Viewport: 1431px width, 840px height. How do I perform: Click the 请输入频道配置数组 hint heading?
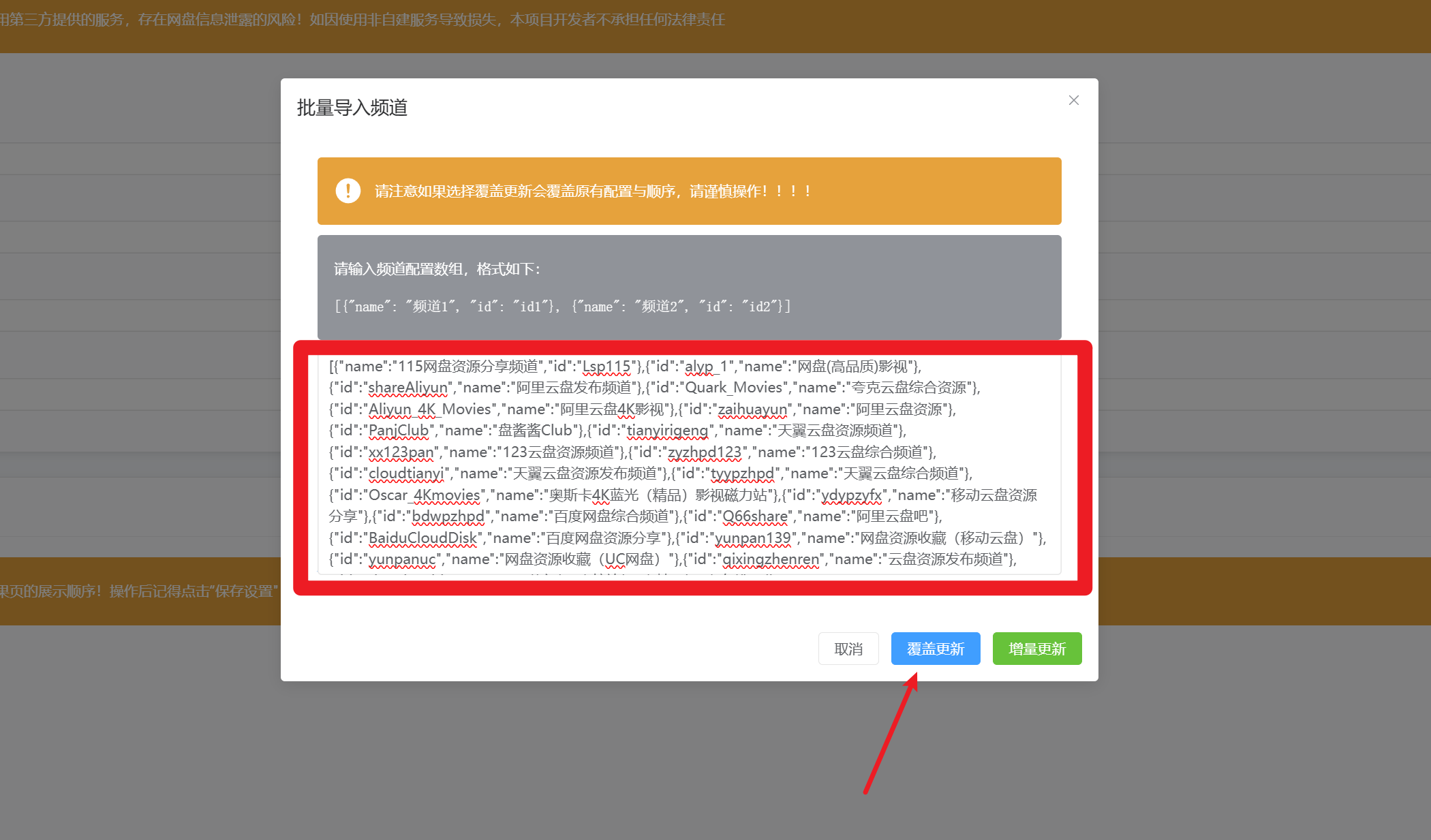click(x=437, y=269)
